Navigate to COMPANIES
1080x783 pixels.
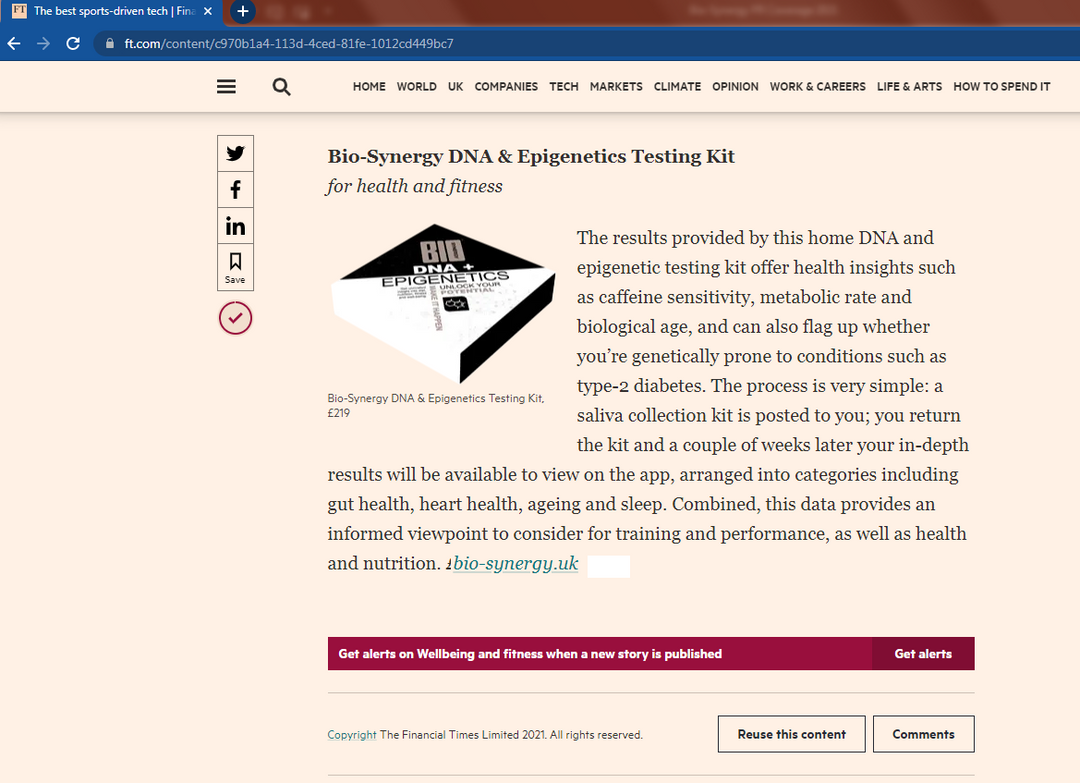point(506,87)
